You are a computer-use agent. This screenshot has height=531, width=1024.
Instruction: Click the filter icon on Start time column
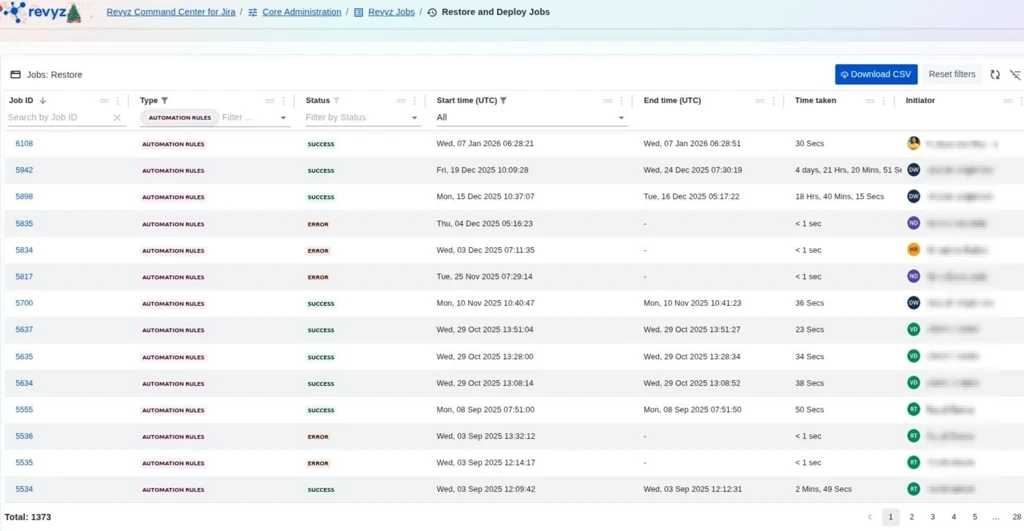pyautogui.click(x=503, y=101)
